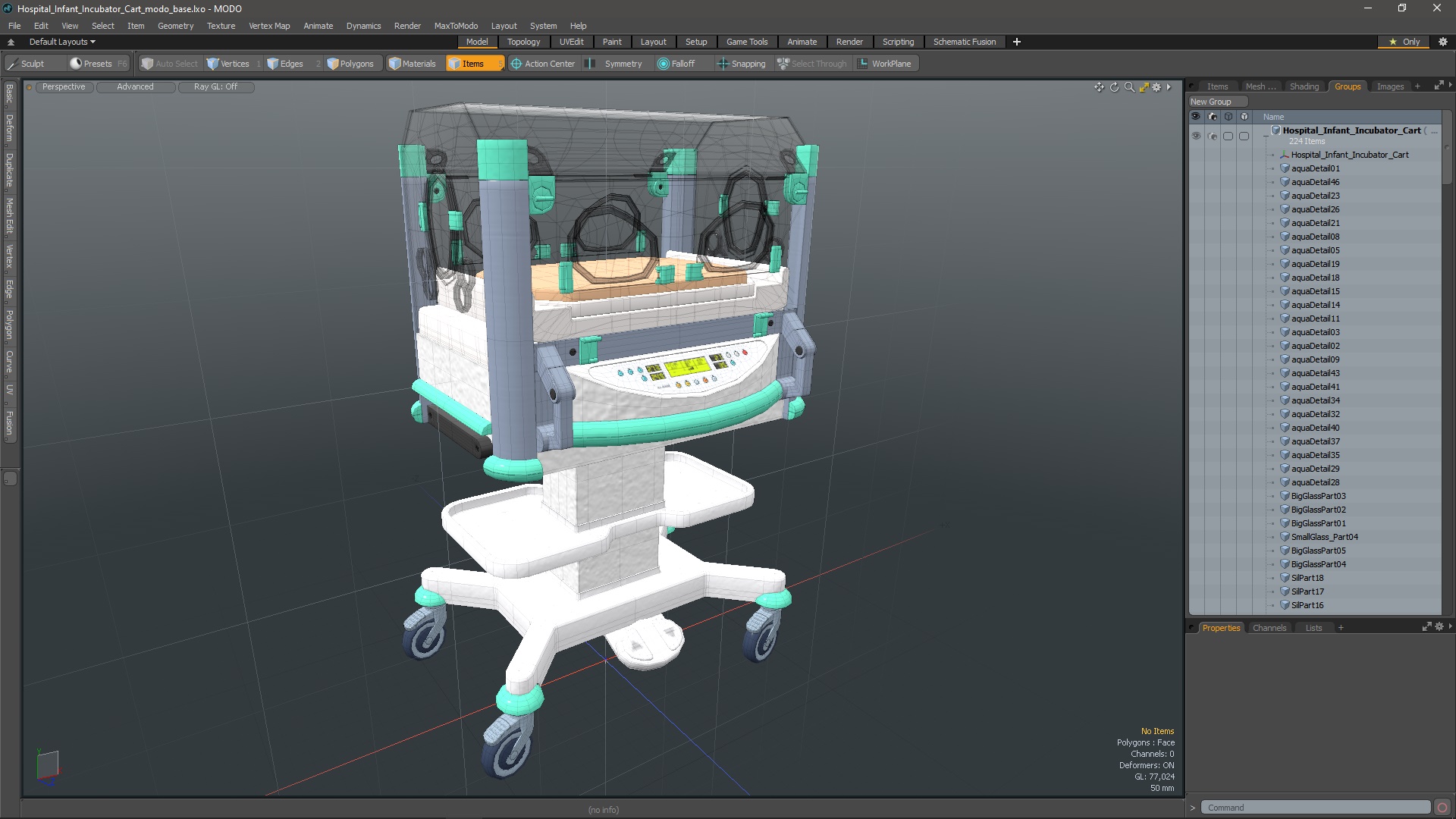Open the Vertex Map menu

(x=269, y=26)
